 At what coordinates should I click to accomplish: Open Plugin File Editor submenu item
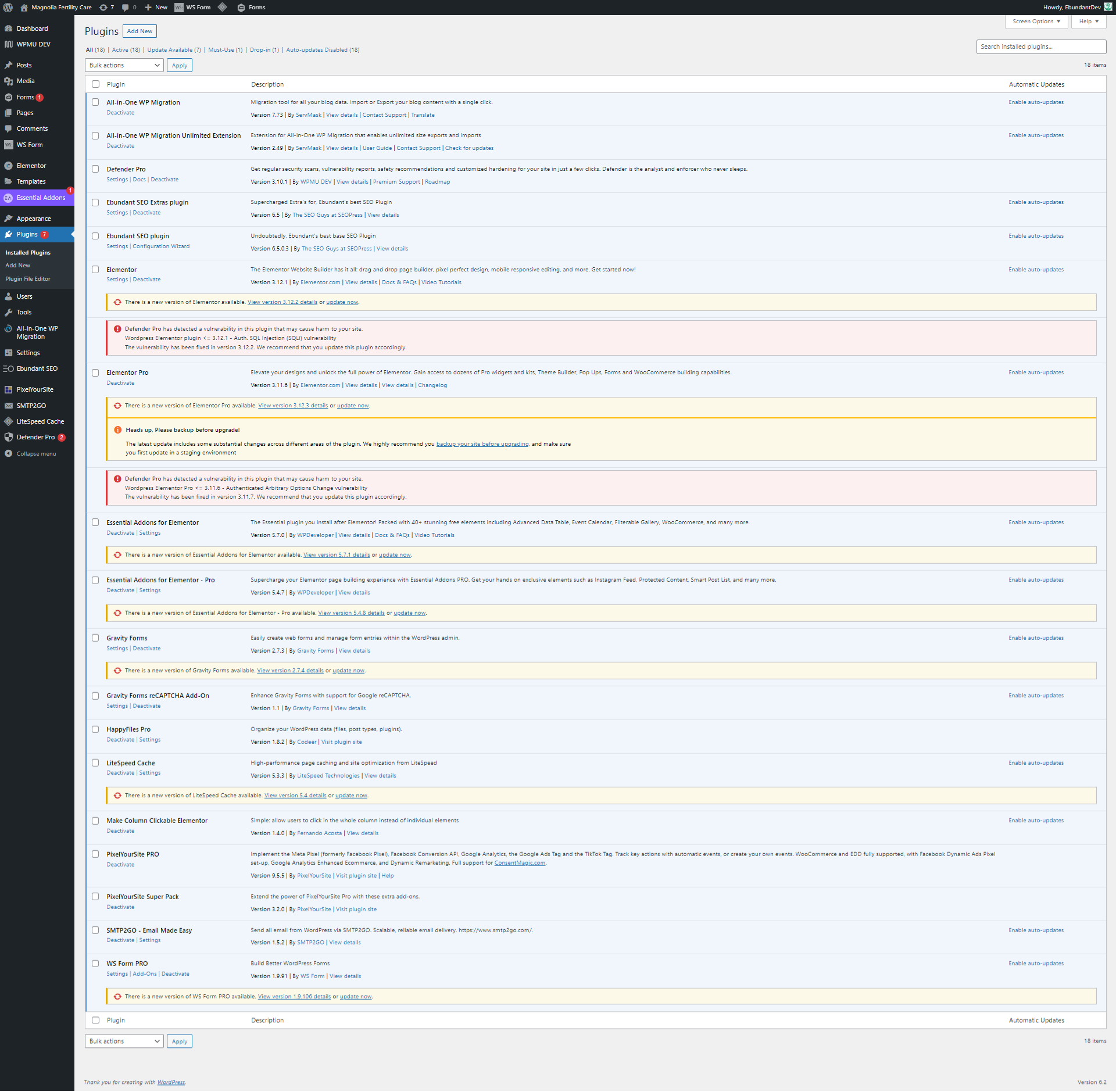click(x=28, y=279)
